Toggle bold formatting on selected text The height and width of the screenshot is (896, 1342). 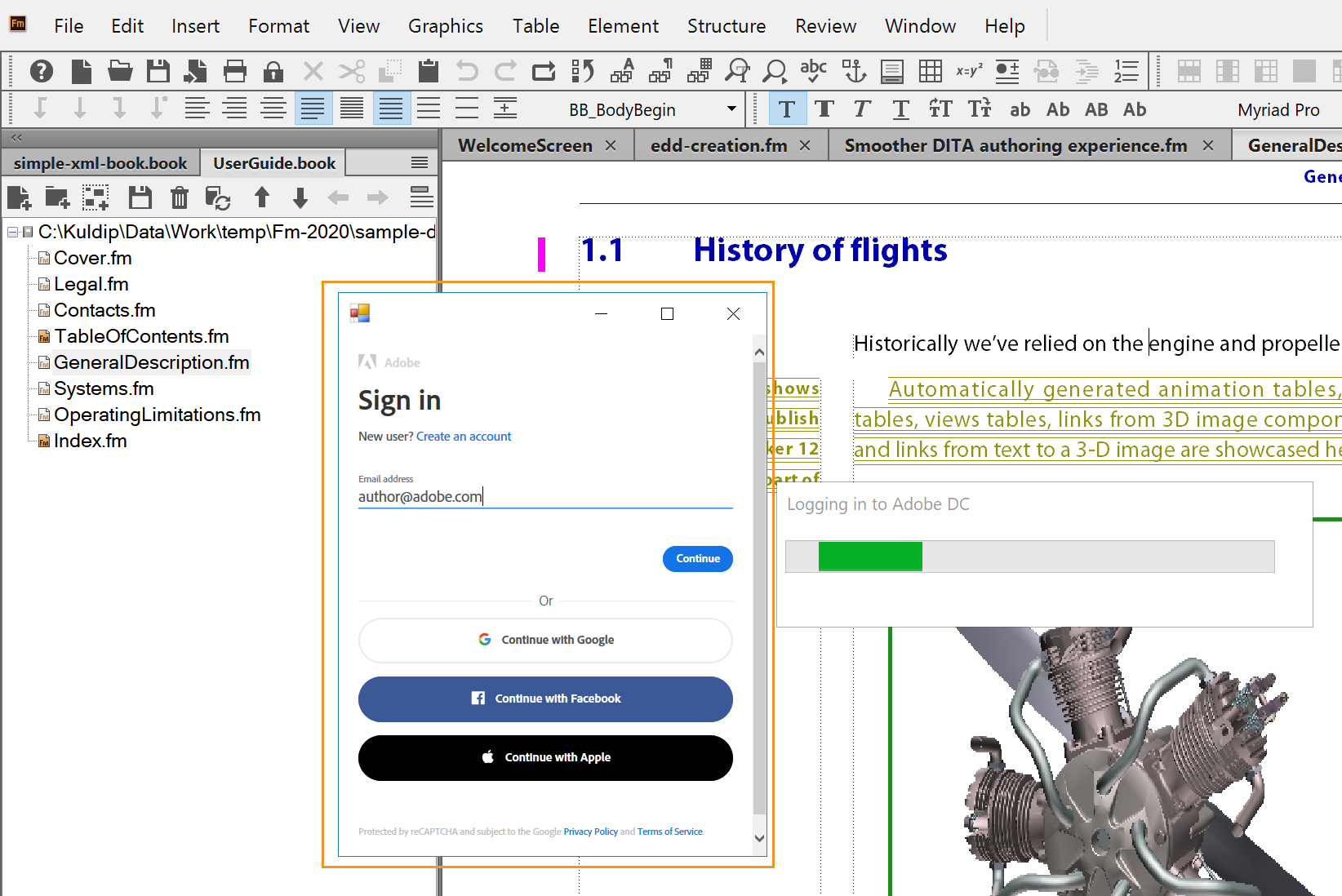point(824,109)
